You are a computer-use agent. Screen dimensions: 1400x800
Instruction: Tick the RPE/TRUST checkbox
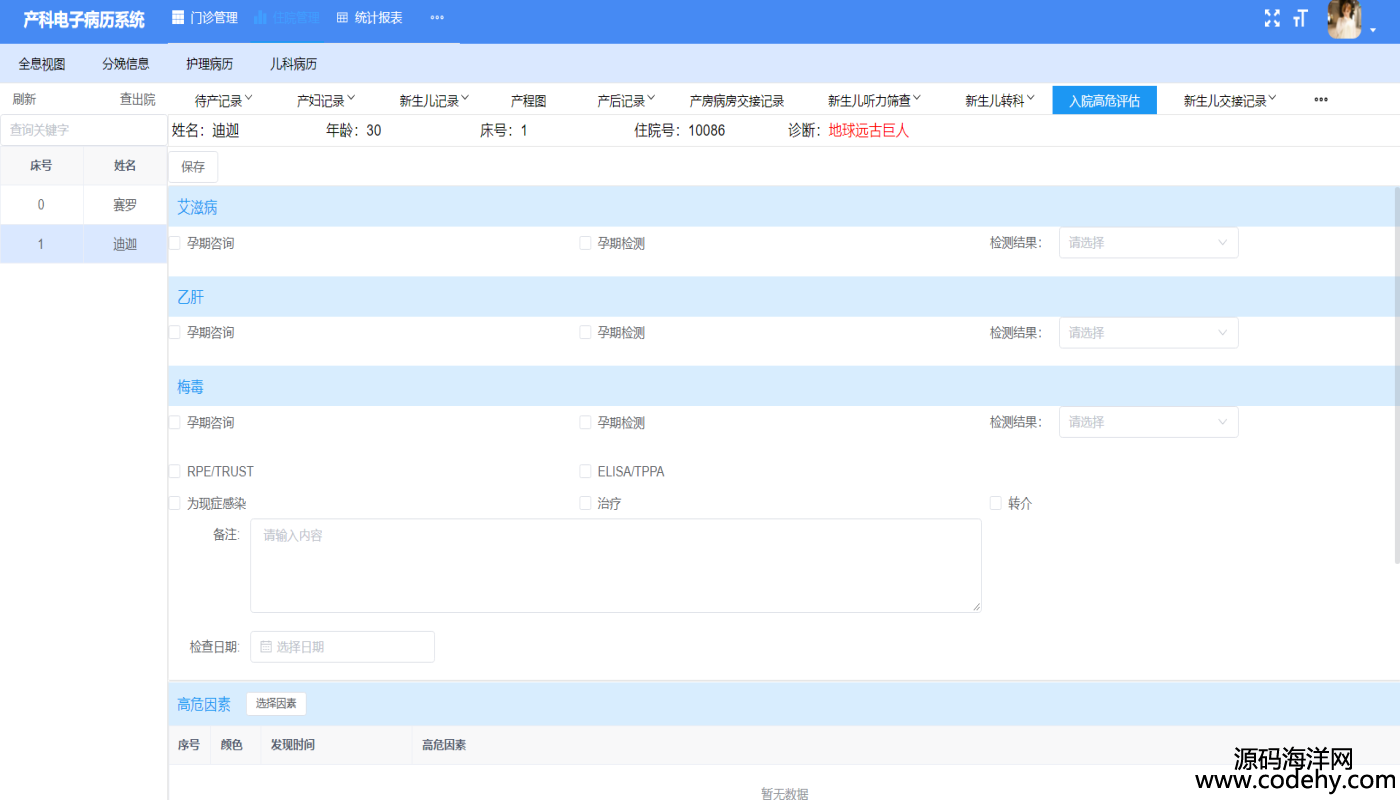coord(175,471)
